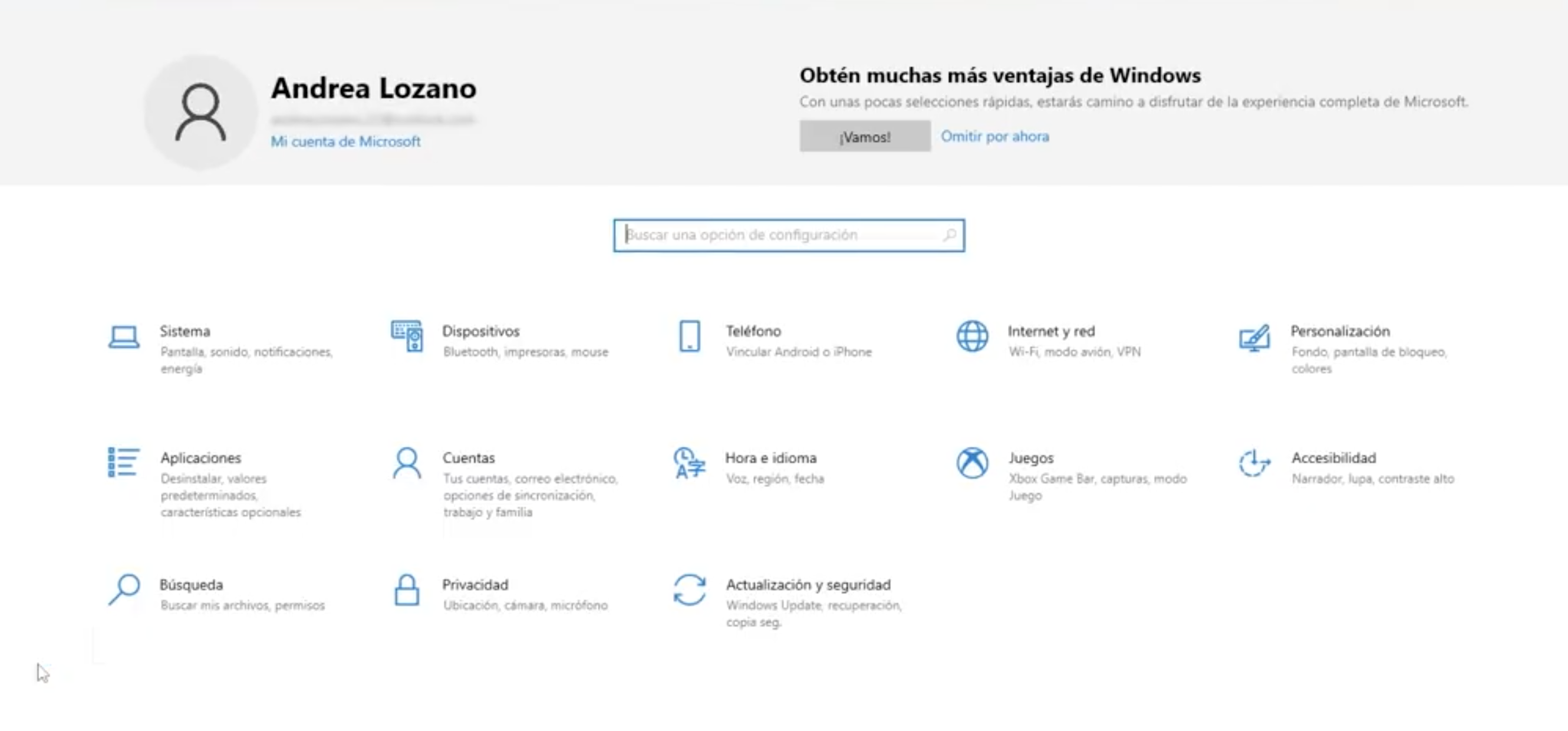Click 'Vincular Android o iPhone' description
Image resolution: width=1568 pixels, height=731 pixels.
pos(799,352)
